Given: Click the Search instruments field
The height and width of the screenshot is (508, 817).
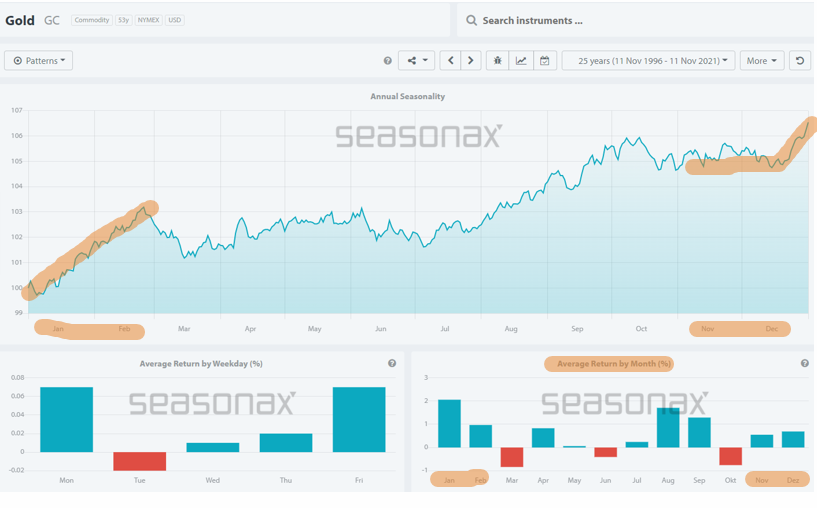Looking at the screenshot, I should (640, 20).
